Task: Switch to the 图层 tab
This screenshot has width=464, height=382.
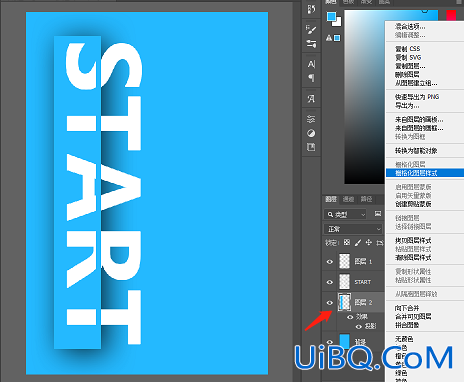Action: click(331, 199)
